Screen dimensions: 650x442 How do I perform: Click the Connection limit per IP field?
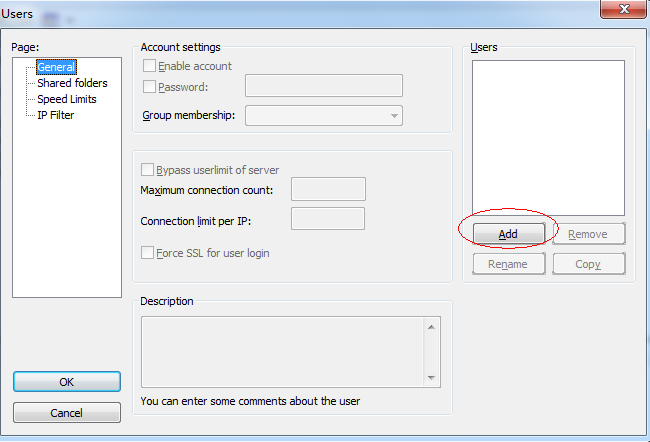click(x=328, y=219)
